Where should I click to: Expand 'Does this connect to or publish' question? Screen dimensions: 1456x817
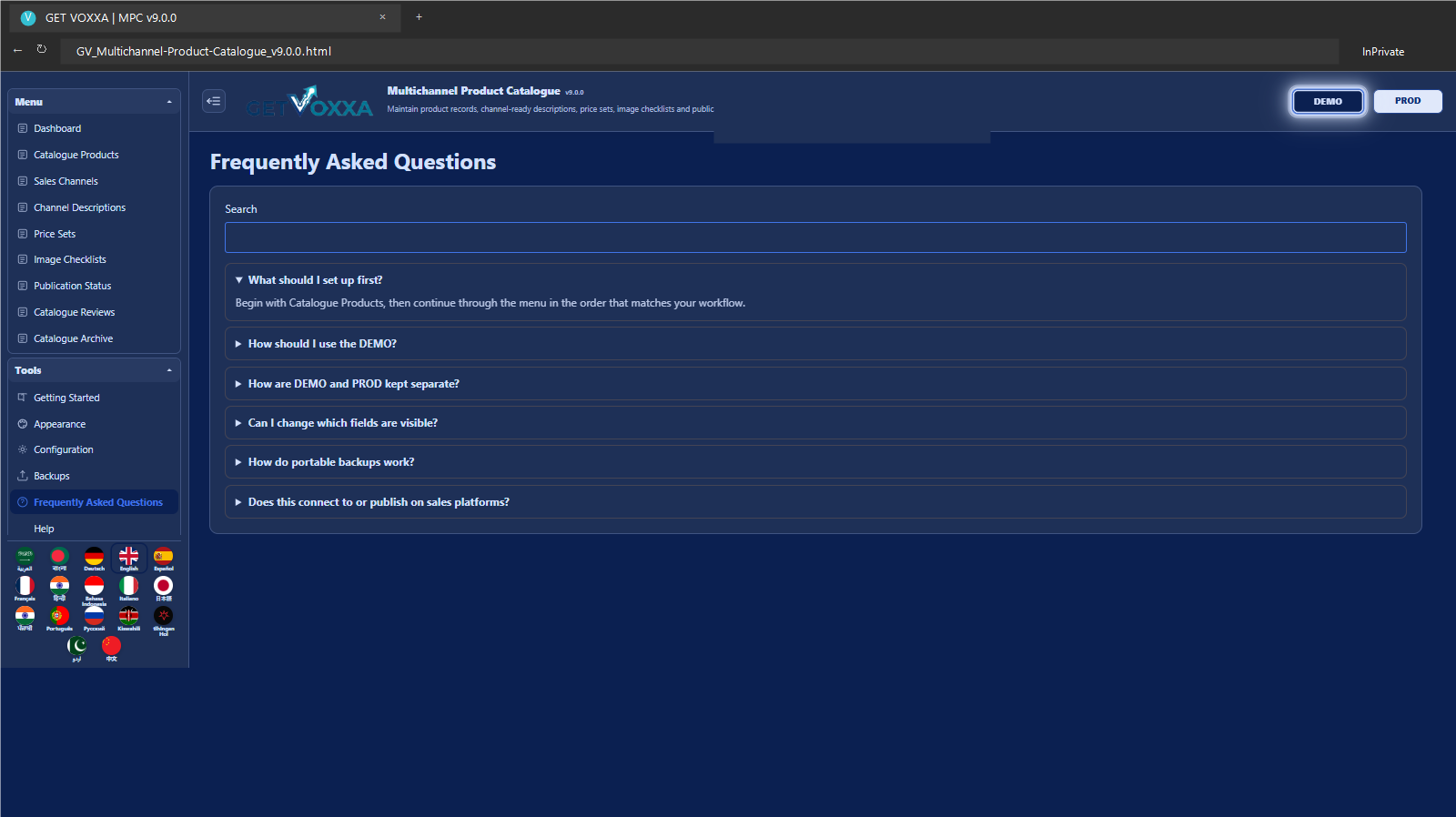point(815,502)
